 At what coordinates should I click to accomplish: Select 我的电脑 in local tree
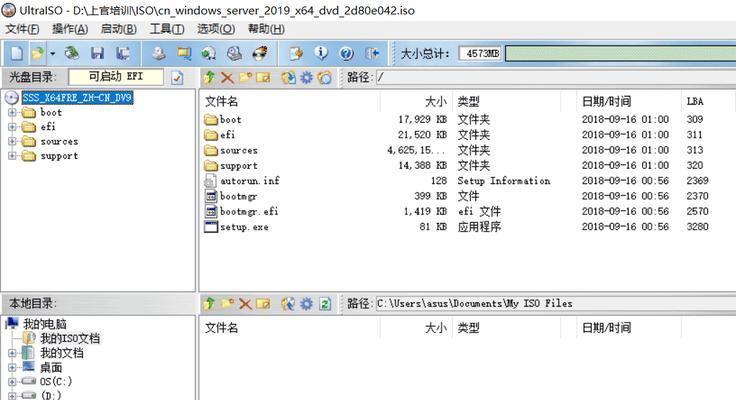pyautogui.click(x=45, y=324)
